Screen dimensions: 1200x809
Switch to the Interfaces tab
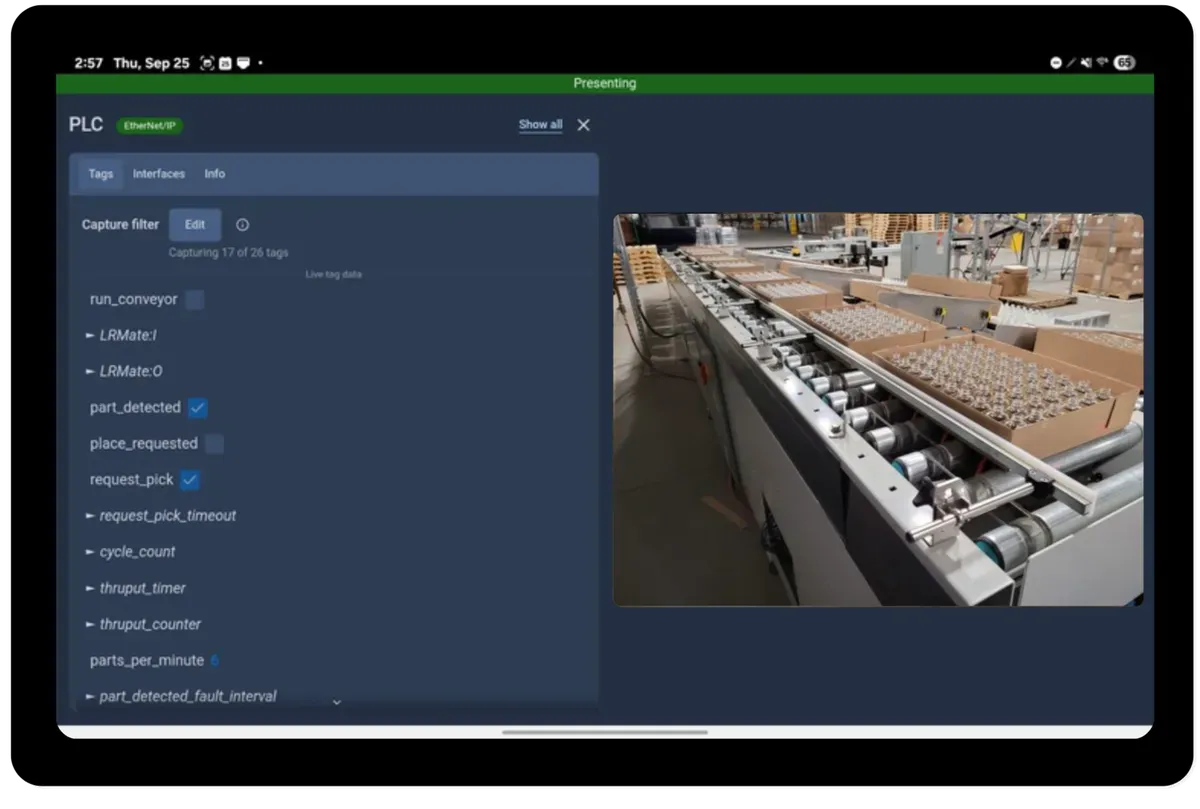tap(158, 173)
